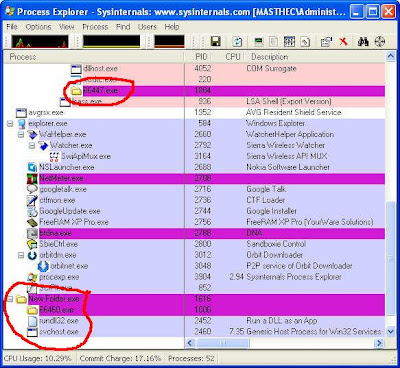Click the grayed Show Process Tree toolbar icon
This screenshot has height=368, width=400.
point(274,42)
